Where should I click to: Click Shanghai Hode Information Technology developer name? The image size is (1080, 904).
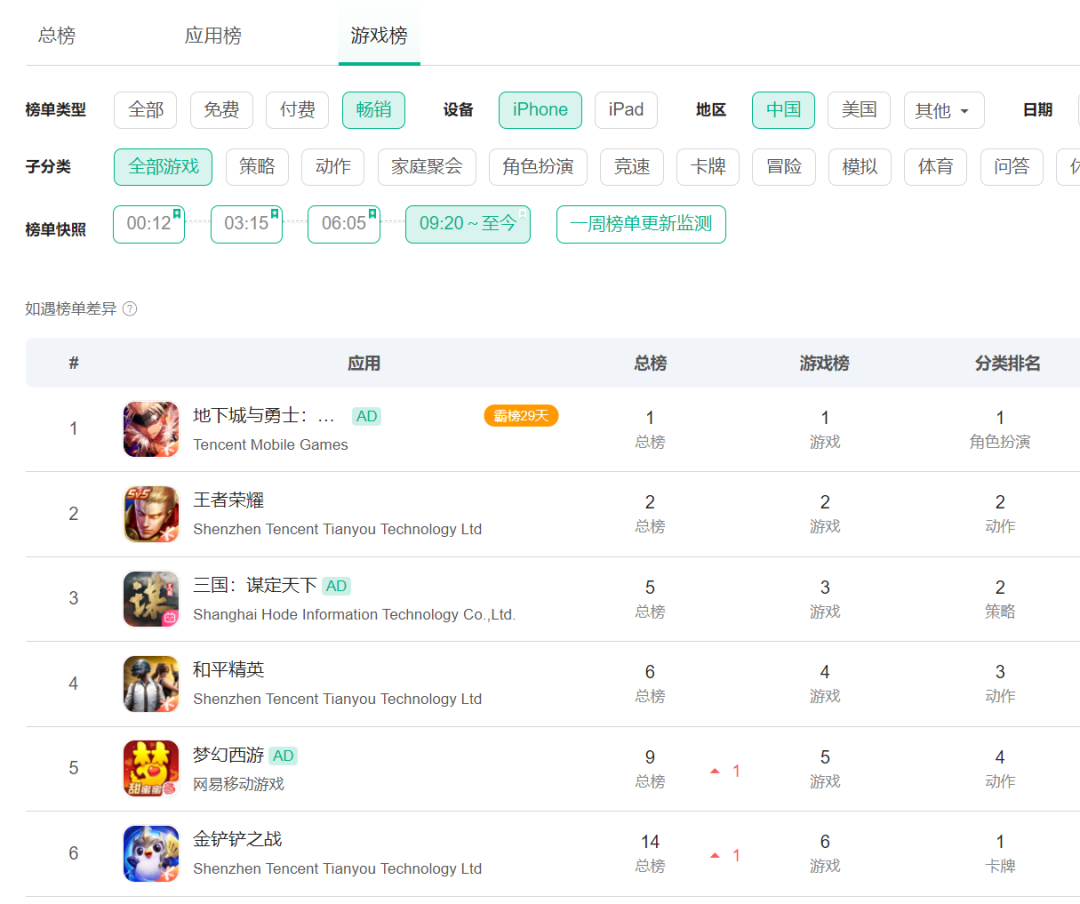pyautogui.click(x=354, y=615)
